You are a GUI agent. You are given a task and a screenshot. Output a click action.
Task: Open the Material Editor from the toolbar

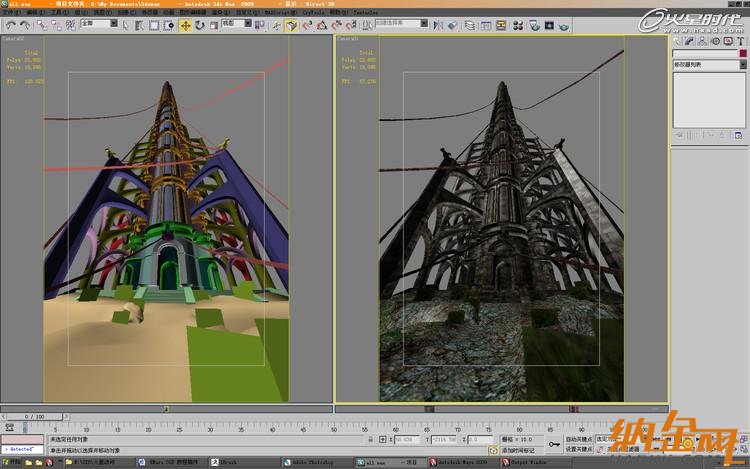pyautogui.click(x=519, y=25)
